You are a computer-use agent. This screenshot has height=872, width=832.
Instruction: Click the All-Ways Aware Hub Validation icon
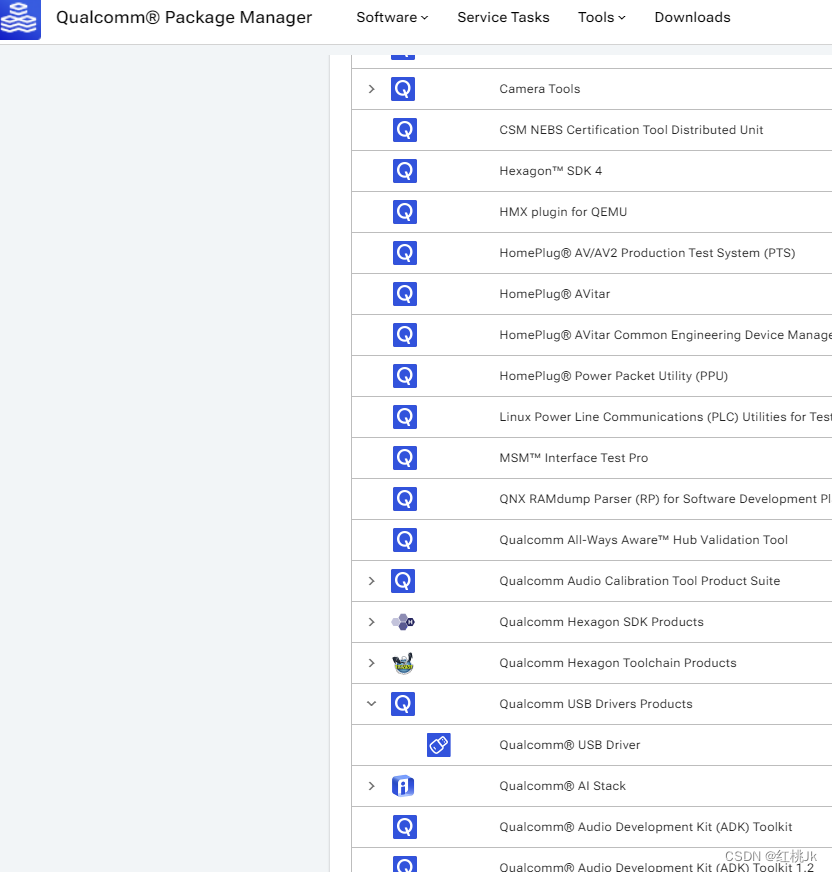(x=405, y=540)
